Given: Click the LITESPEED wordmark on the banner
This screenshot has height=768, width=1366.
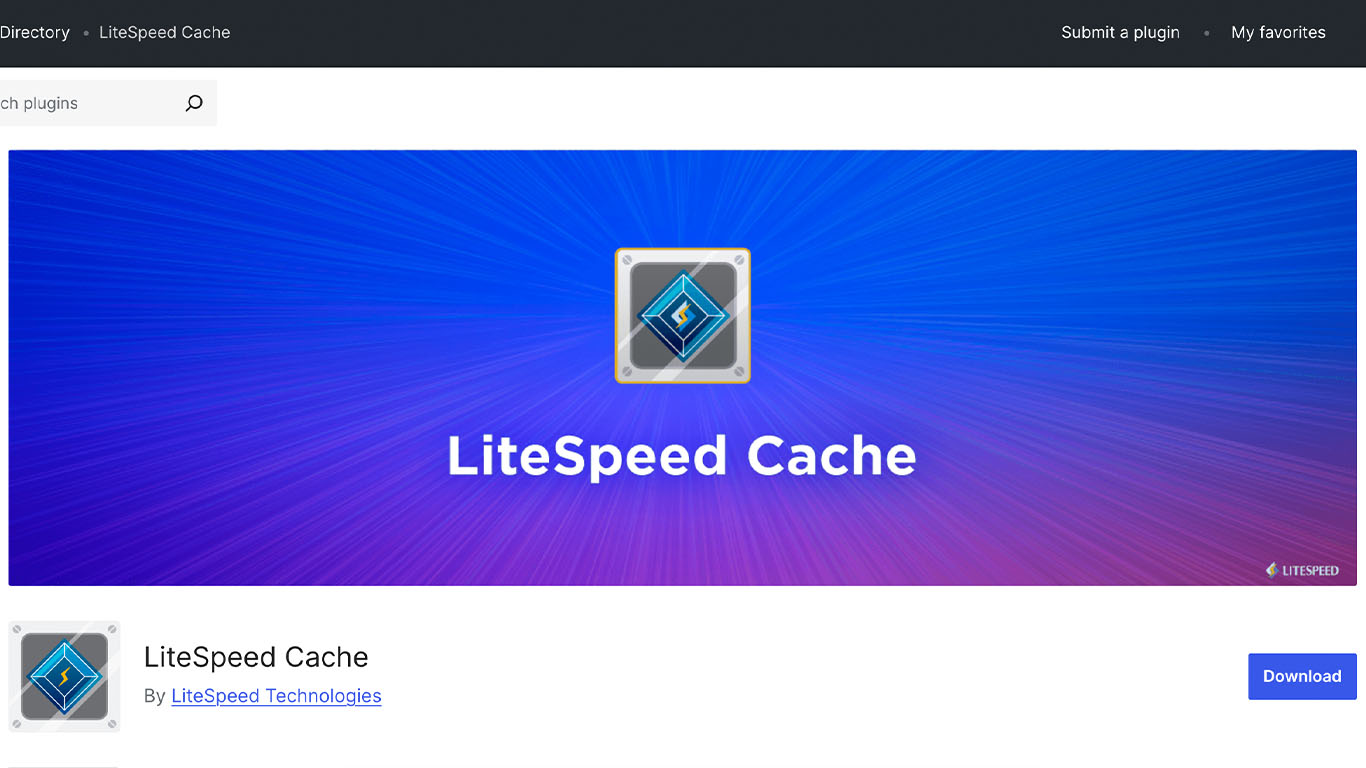Looking at the screenshot, I should [1310, 570].
